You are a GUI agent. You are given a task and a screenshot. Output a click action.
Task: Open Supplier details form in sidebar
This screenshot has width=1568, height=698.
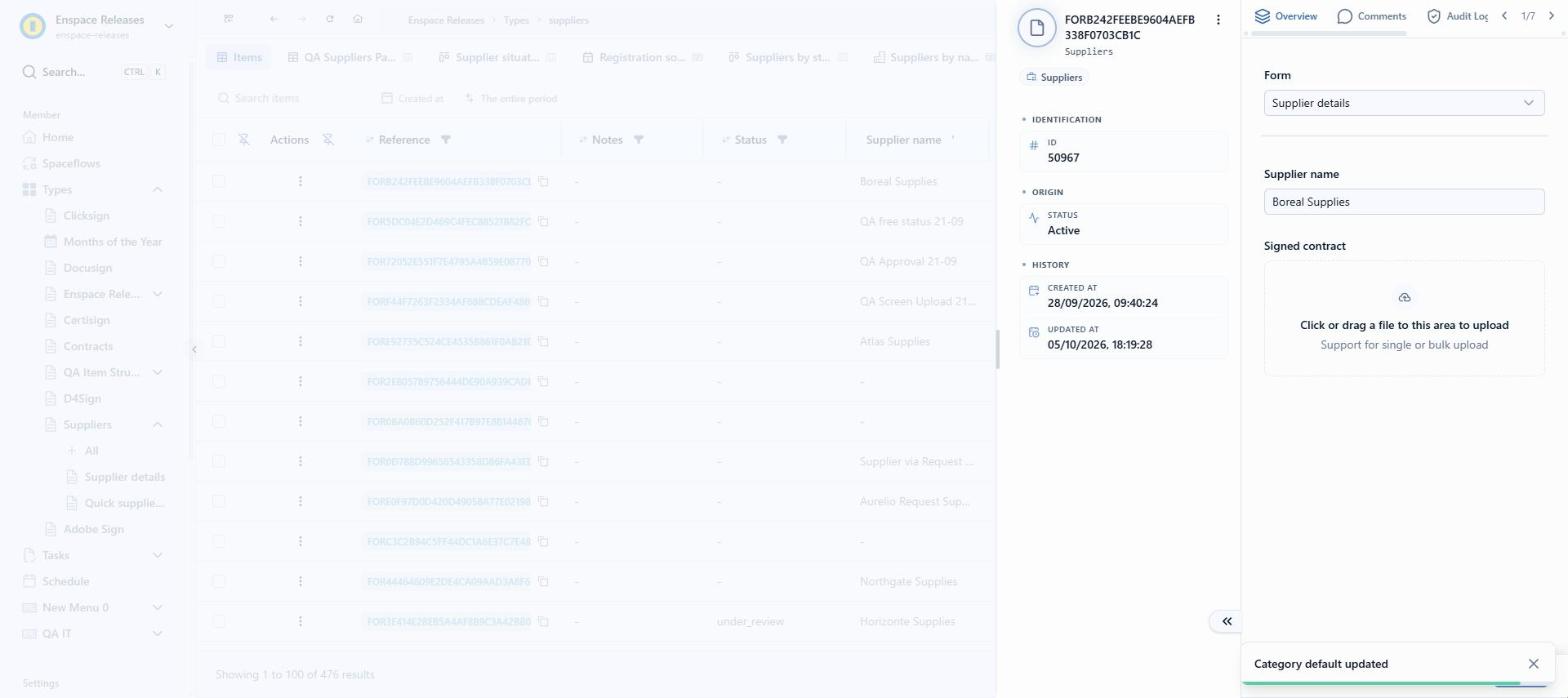coord(124,477)
